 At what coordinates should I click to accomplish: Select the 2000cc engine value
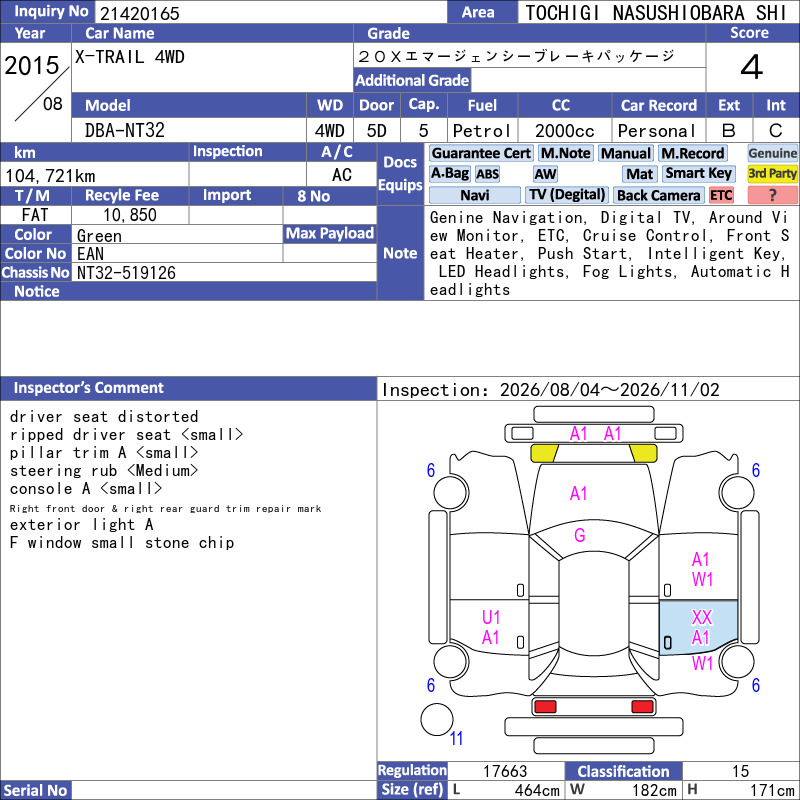pos(565,131)
